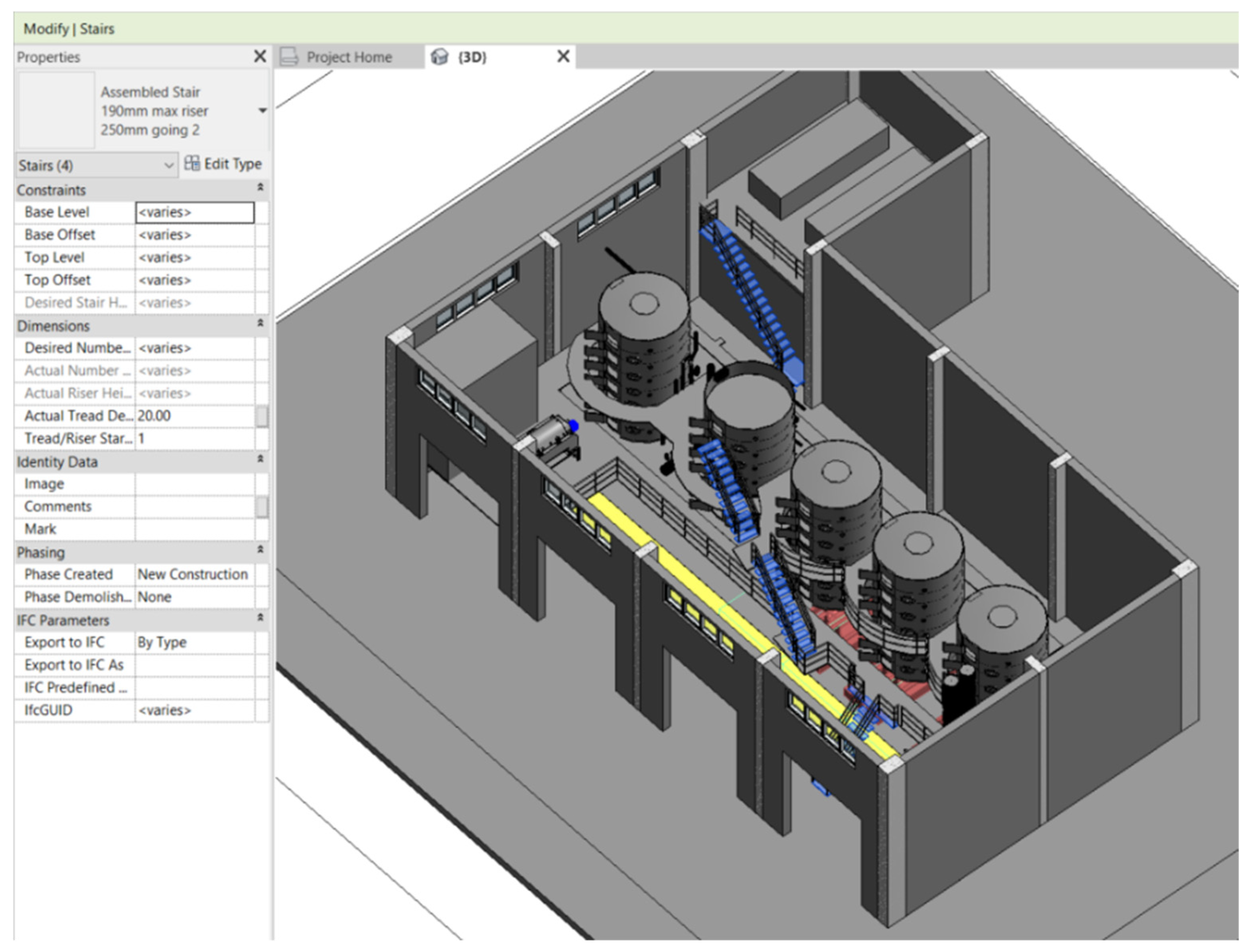Click the {3D} view cube icon
The image size is (1249, 952).
tap(440, 57)
